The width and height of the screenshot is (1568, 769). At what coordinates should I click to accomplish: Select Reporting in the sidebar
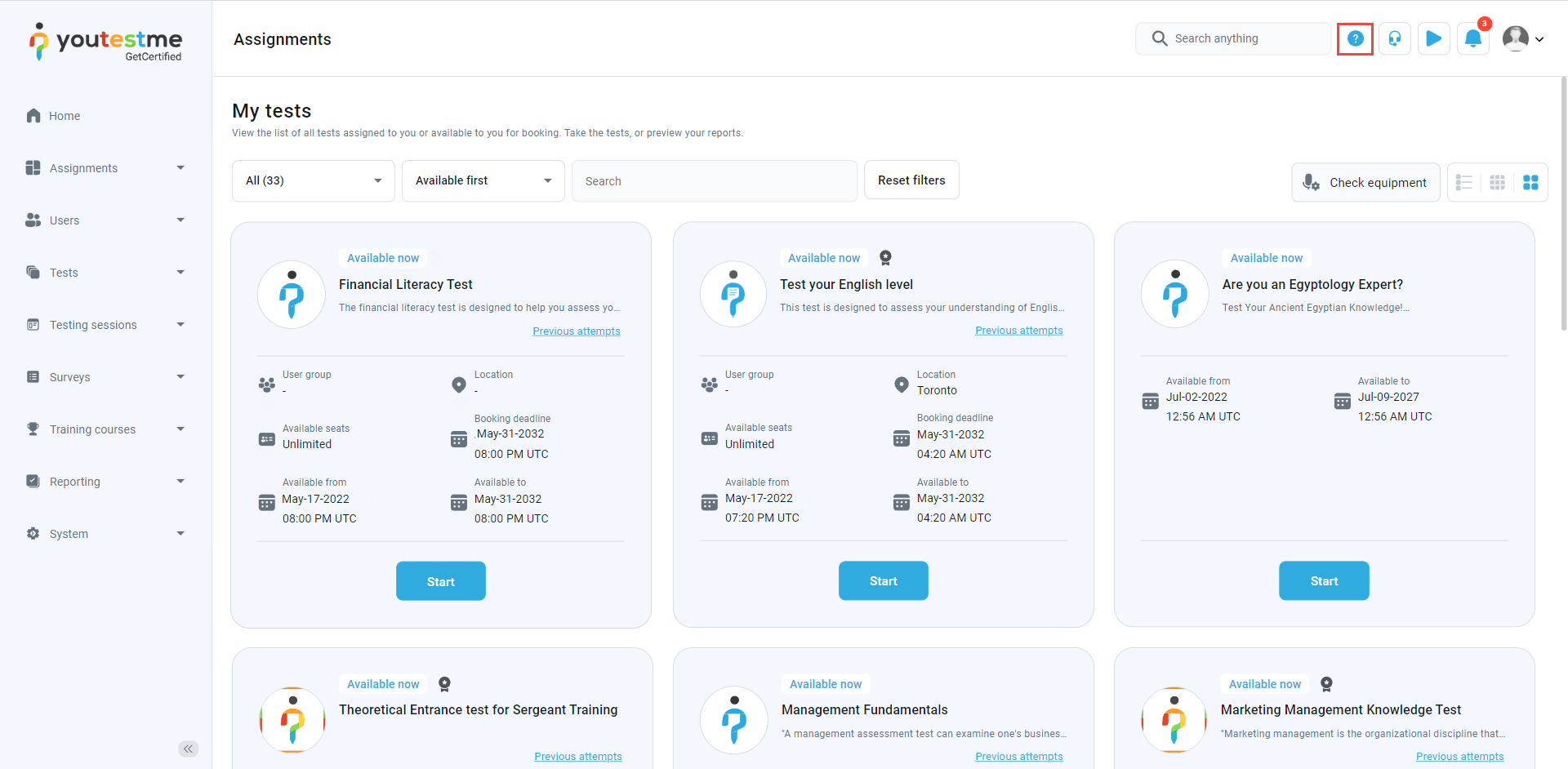[75, 482]
